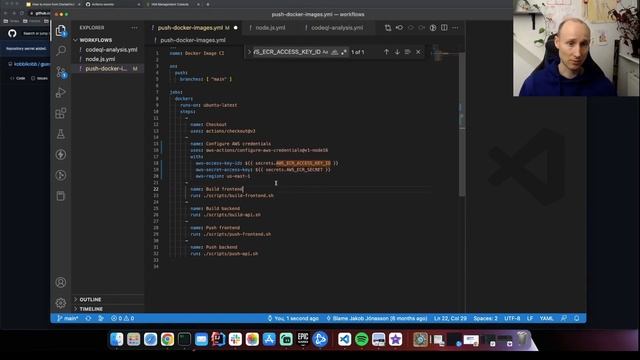Click errors and warnings count in status bar

click(x=122, y=318)
